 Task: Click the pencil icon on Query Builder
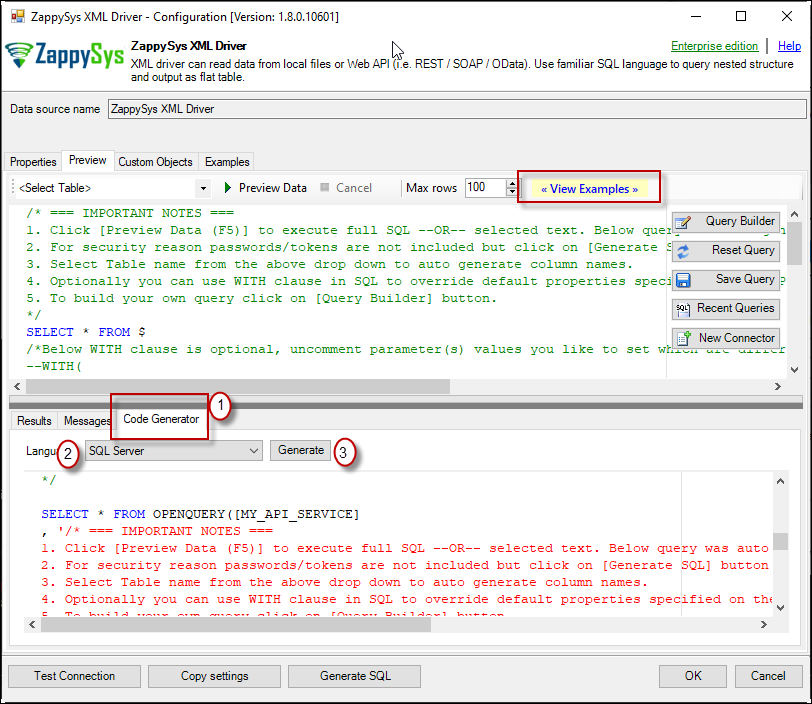click(683, 222)
